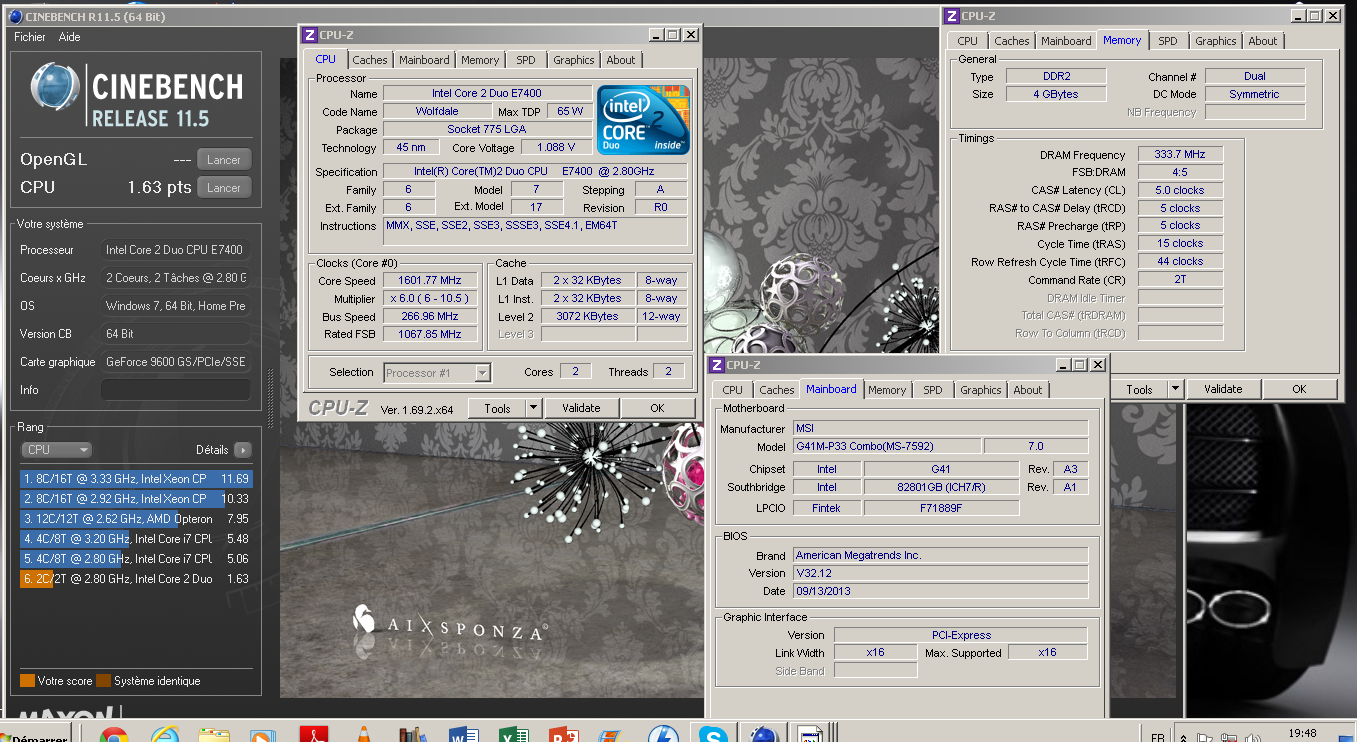Click the Info field in Cinebench system panel
This screenshot has height=742, width=1357.
click(176, 390)
